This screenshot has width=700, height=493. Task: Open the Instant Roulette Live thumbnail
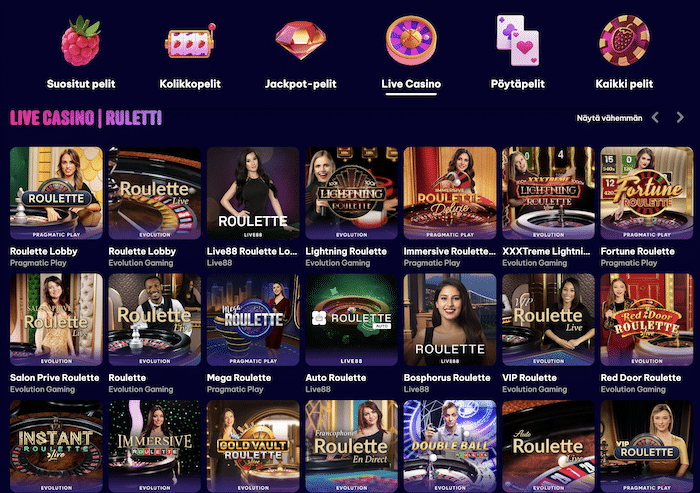pos(56,446)
